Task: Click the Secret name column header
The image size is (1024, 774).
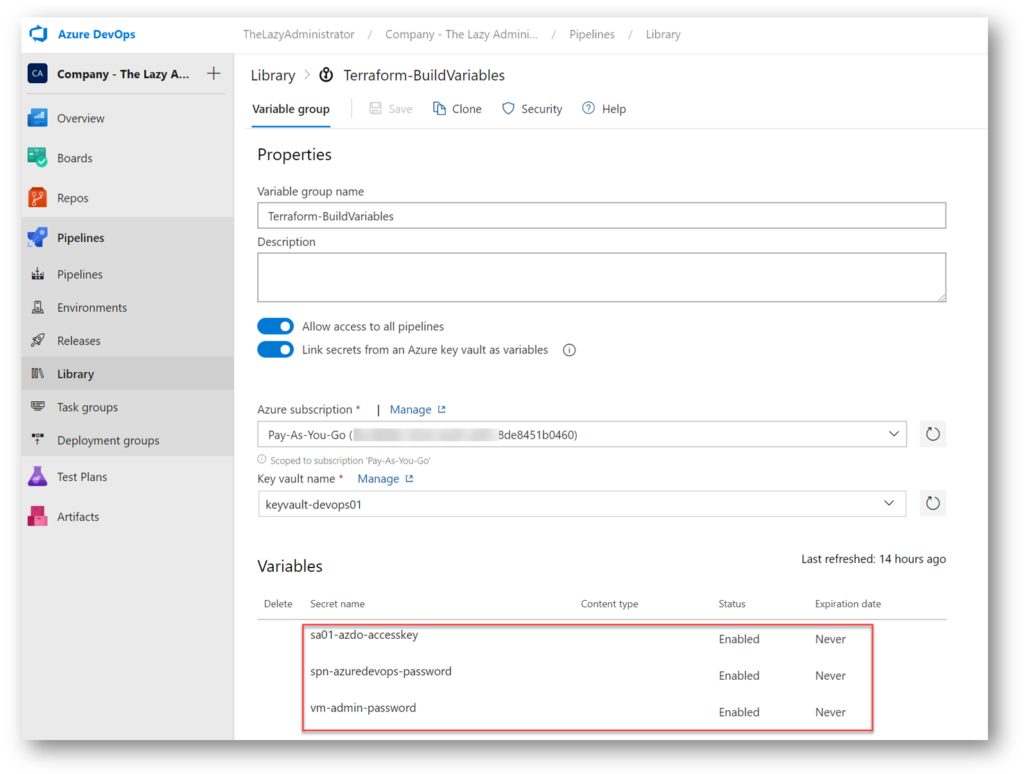Action: coord(337,604)
